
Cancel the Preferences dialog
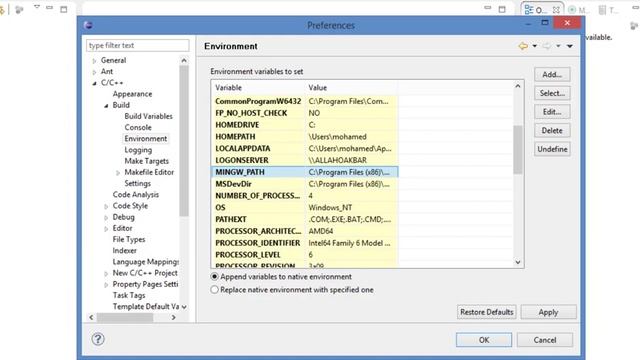(x=544, y=340)
